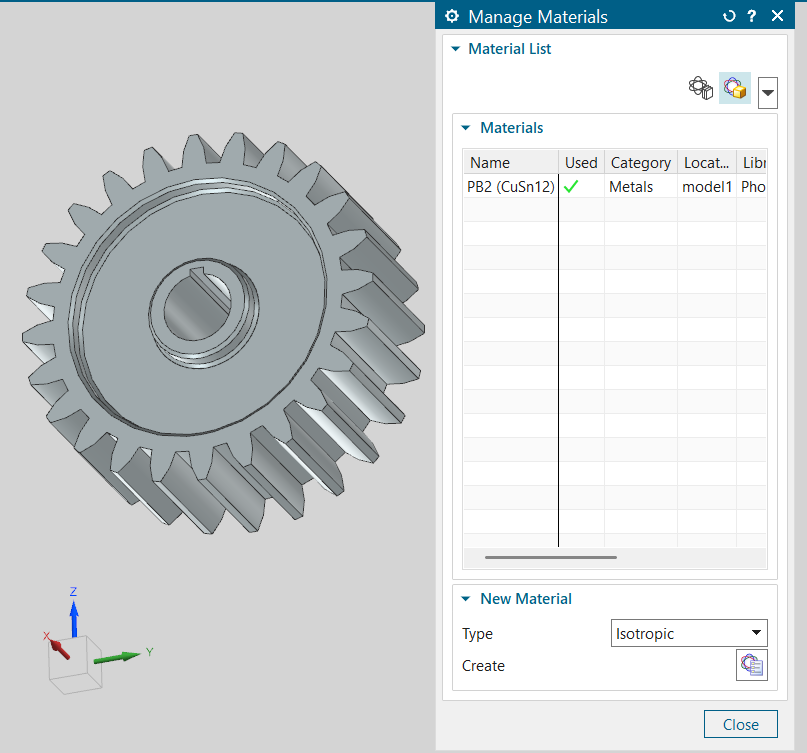Click the gear icon beside Manage Materials
This screenshot has width=807, height=753.
[452, 16]
